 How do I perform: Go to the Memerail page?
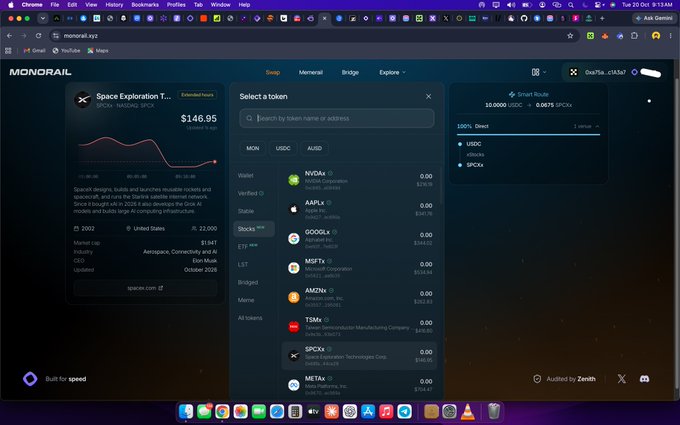point(311,72)
